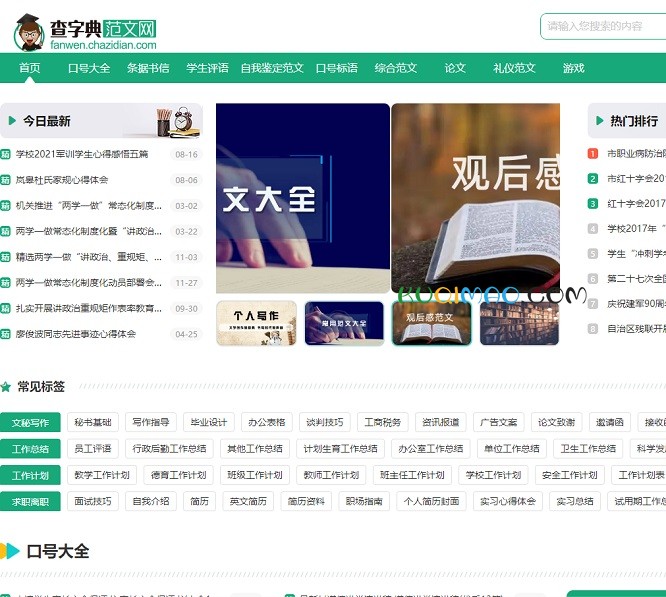The height and width of the screenshot is (597, 666).
Task: Select the 文秘写作 category button
Action: pos(30,422)
